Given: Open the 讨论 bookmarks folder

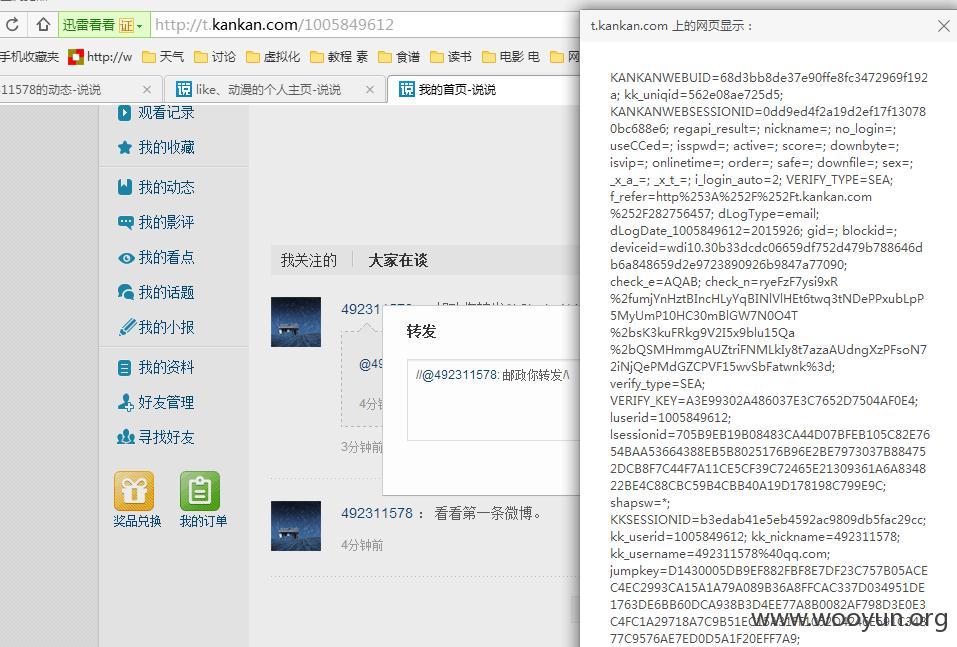Looking at the screenshot, I should 215,57.
